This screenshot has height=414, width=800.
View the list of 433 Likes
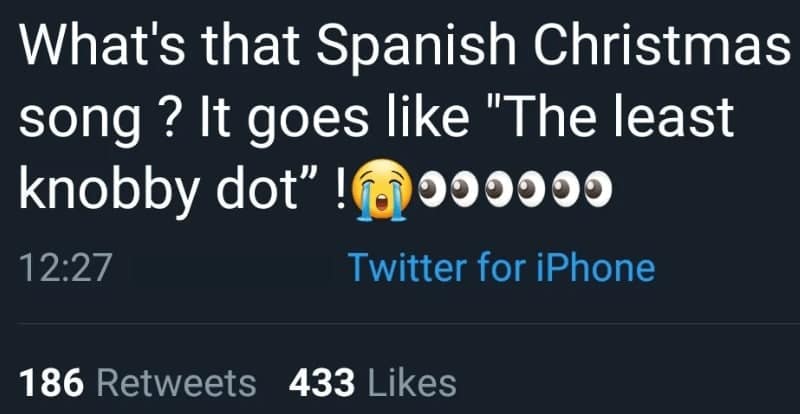click(x=372, y=382)
